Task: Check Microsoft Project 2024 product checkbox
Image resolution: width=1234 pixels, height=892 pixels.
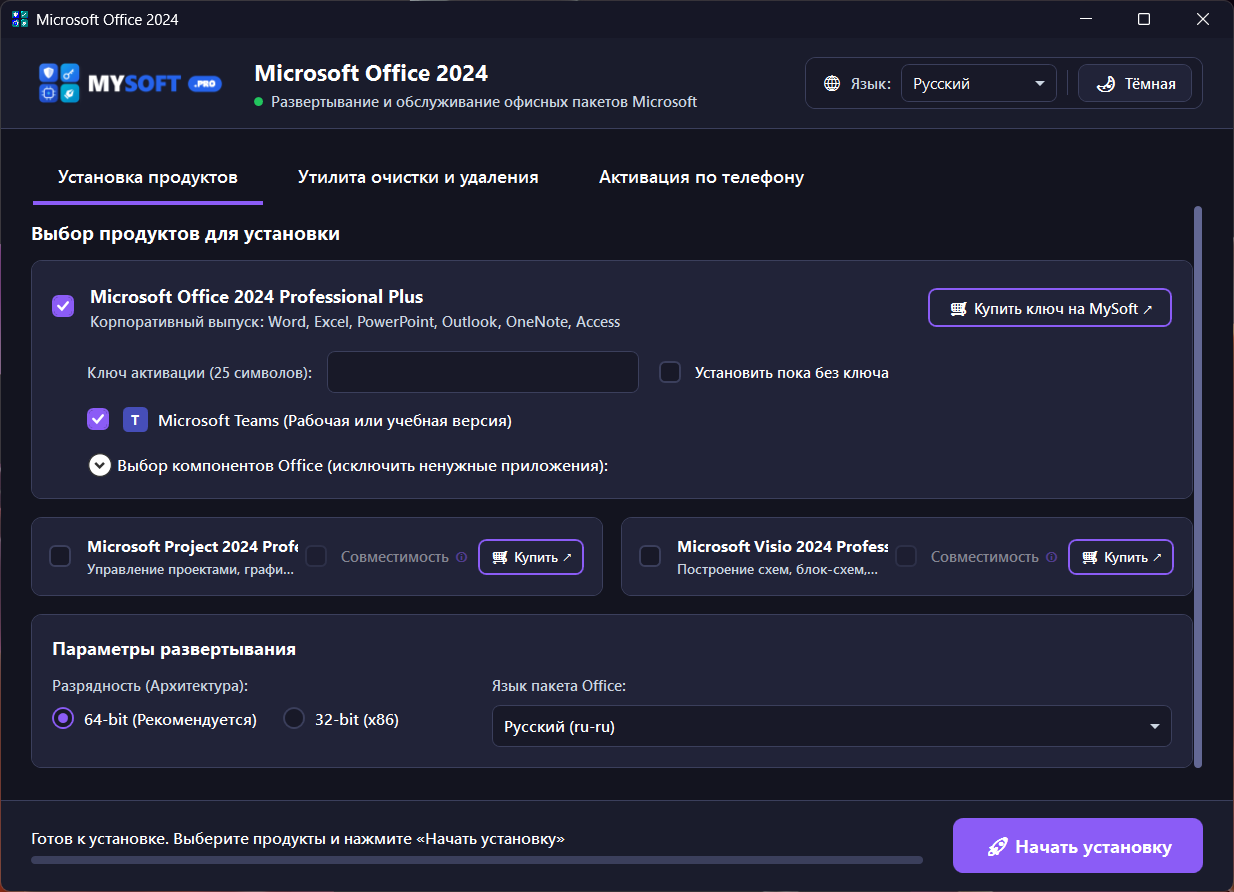Action: (x=60, y=556)
